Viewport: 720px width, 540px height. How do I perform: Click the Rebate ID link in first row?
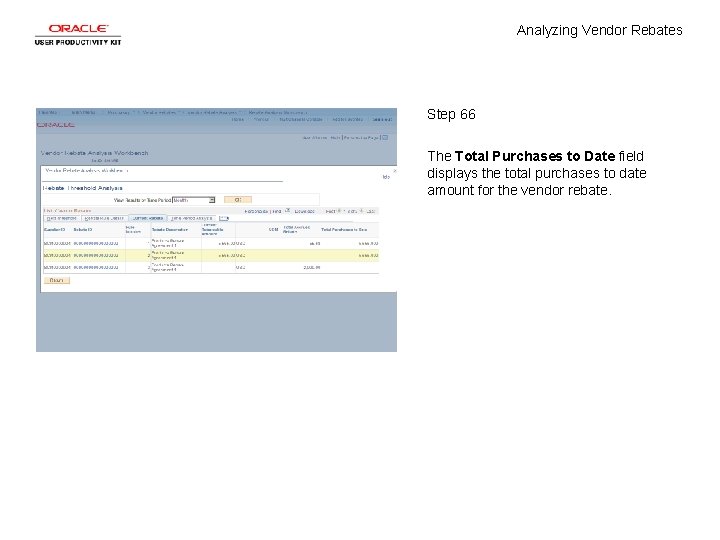(96, 243)
